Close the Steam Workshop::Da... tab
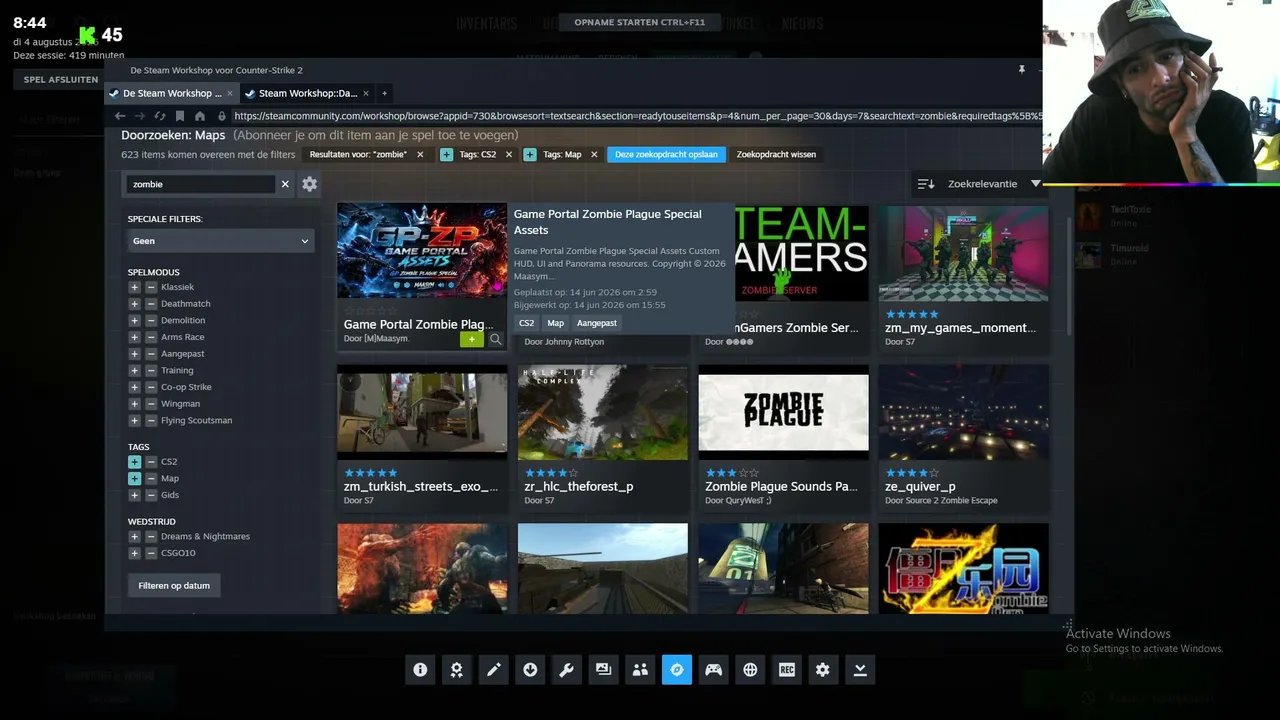 pyautogui.click(x=366, y=93)
